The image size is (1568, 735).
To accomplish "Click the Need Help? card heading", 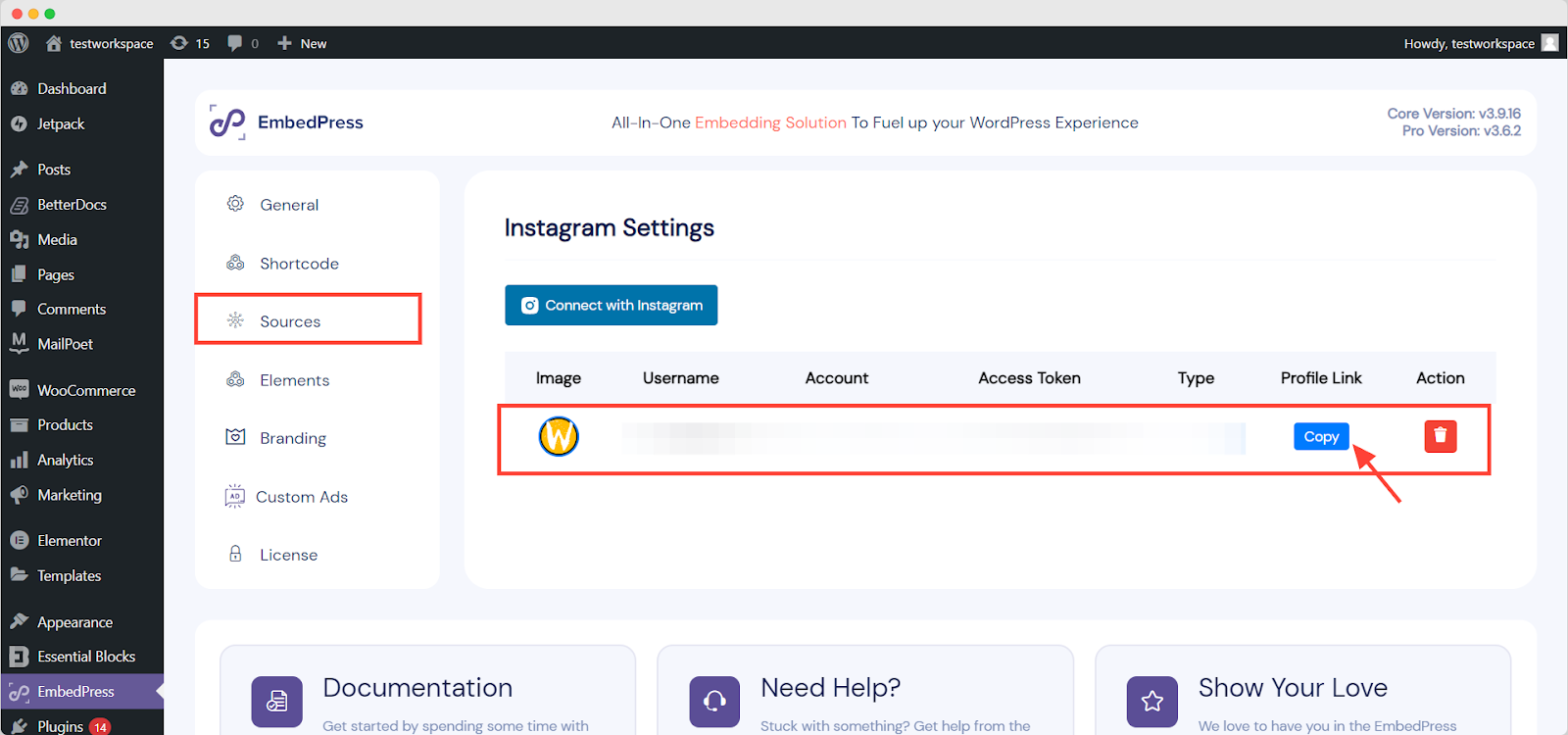I will tap(831, 688).
